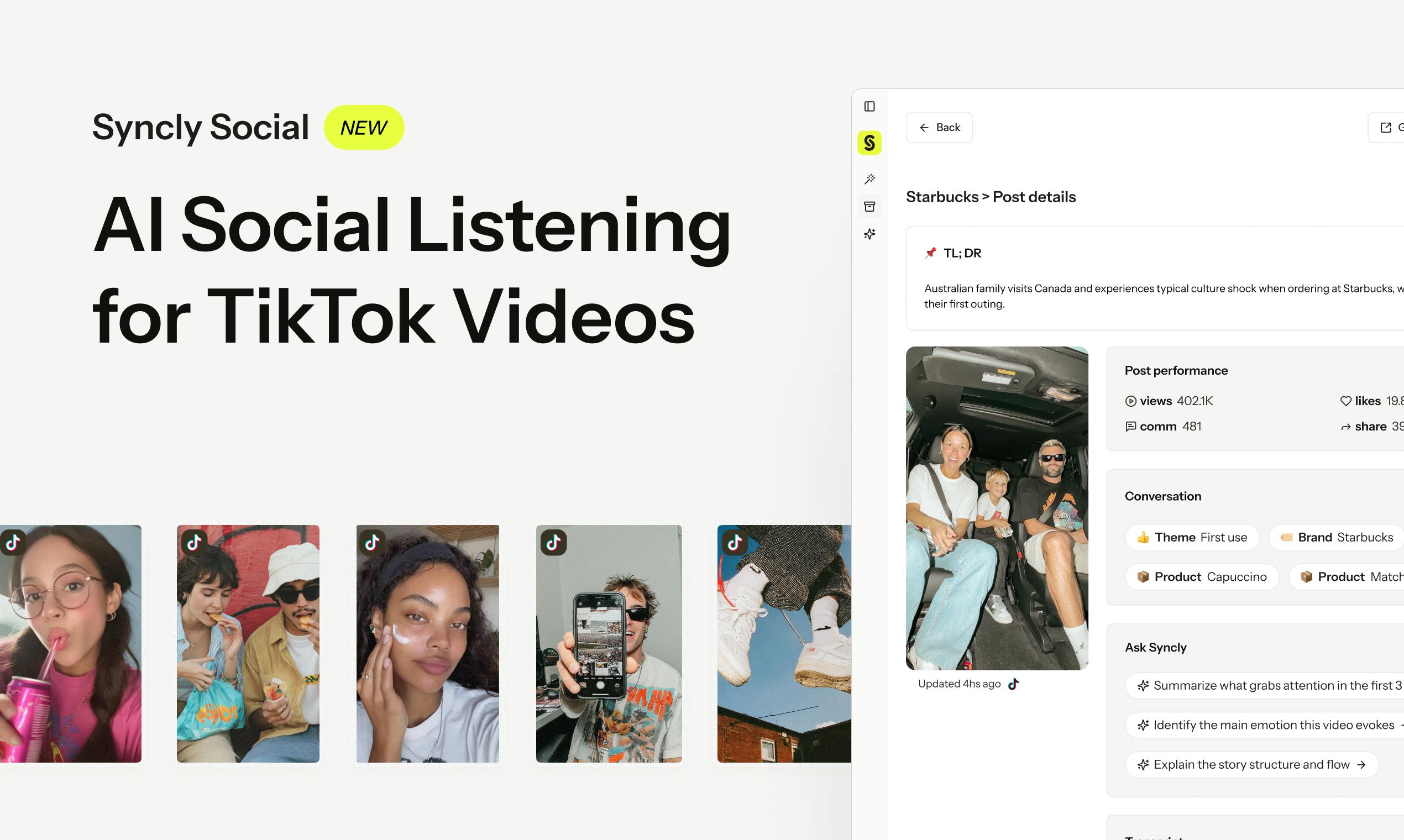1404x840 pixels.
Task: Click the views count 402.1K
Action: [1195, 401]
